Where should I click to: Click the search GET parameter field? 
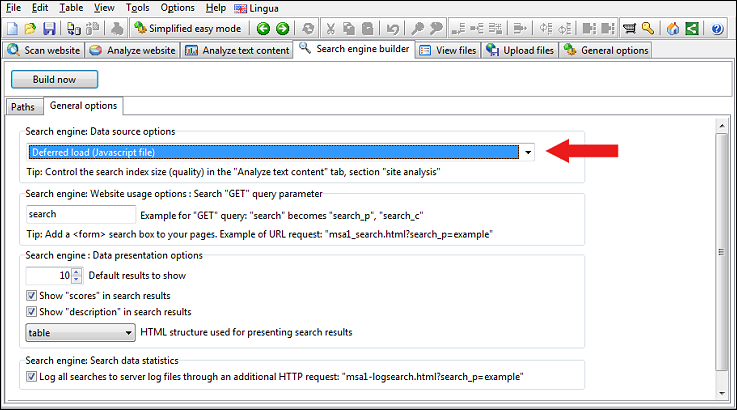[x=81, y=214]
